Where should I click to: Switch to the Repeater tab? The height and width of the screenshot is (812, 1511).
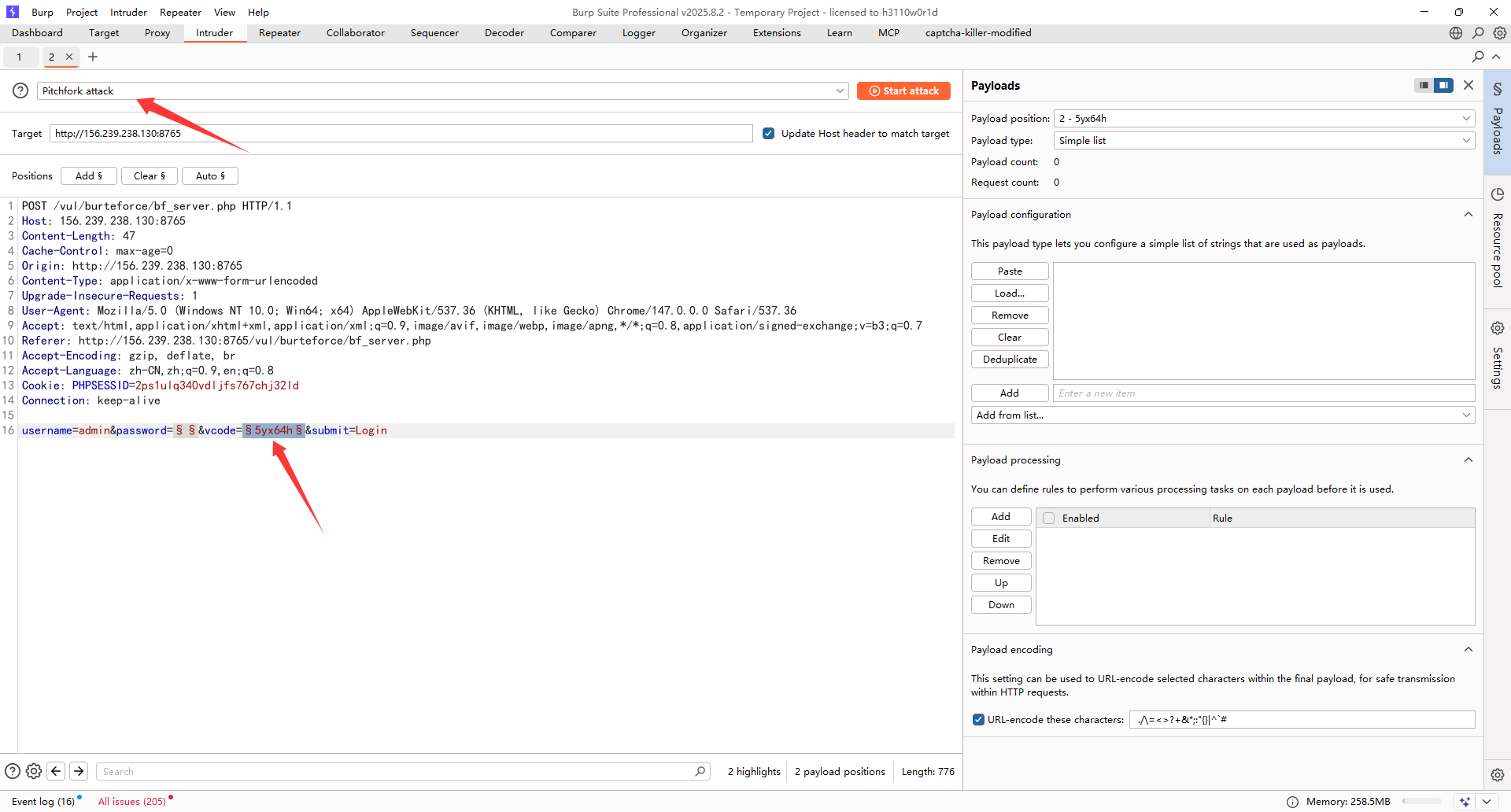tap(279, 33)
